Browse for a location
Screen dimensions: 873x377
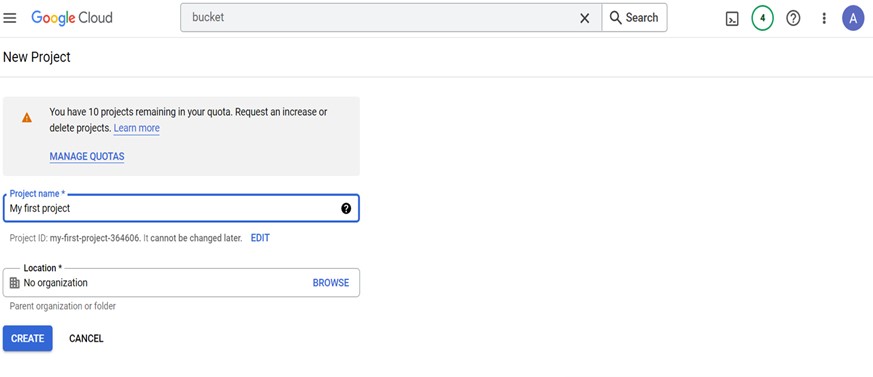(331, 283)
